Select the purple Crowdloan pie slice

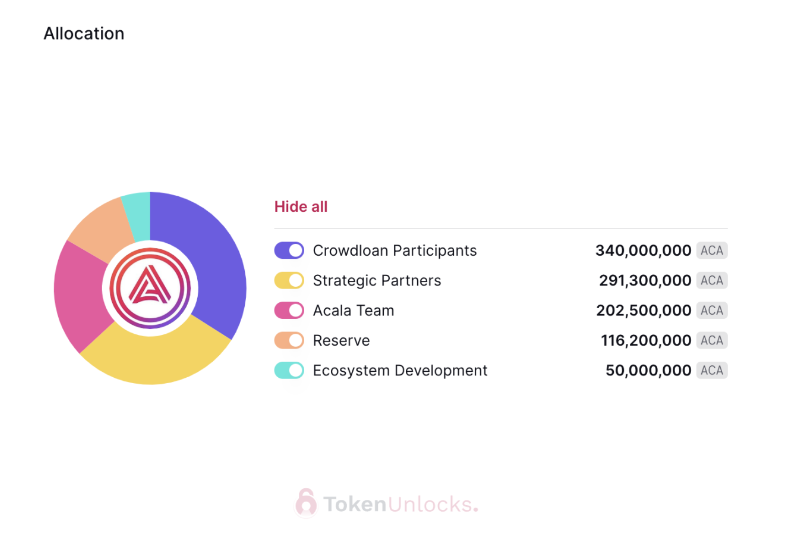(x=212, y=253)
